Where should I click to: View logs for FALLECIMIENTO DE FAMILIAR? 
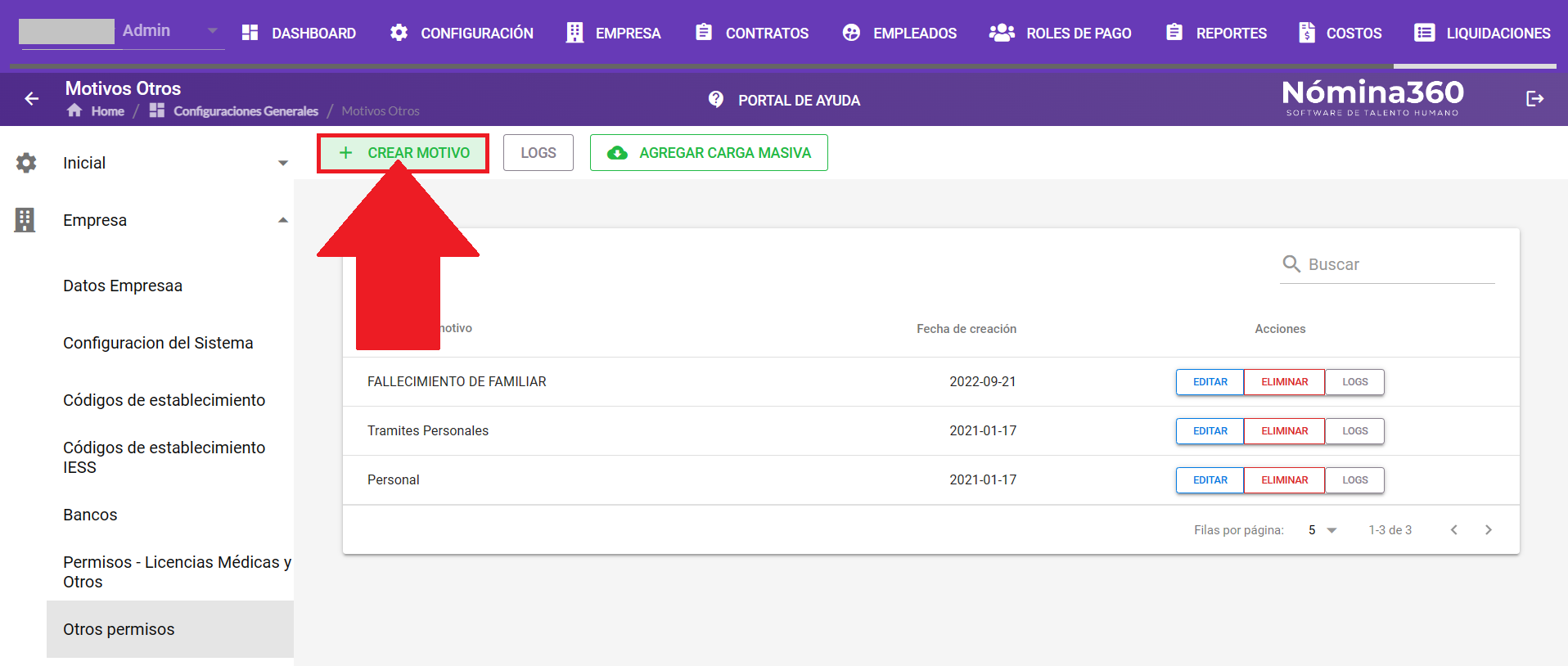pyautogui.click(x=1354, y=382)
